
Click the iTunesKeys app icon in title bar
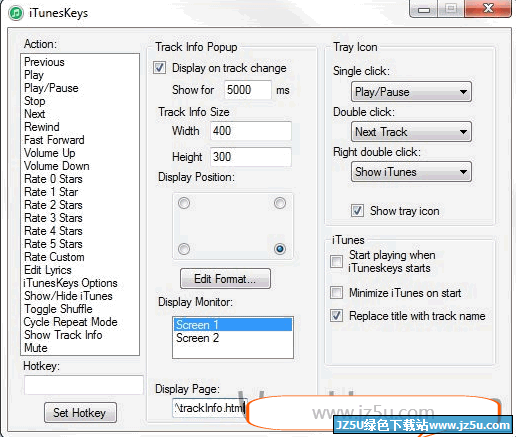16,13
